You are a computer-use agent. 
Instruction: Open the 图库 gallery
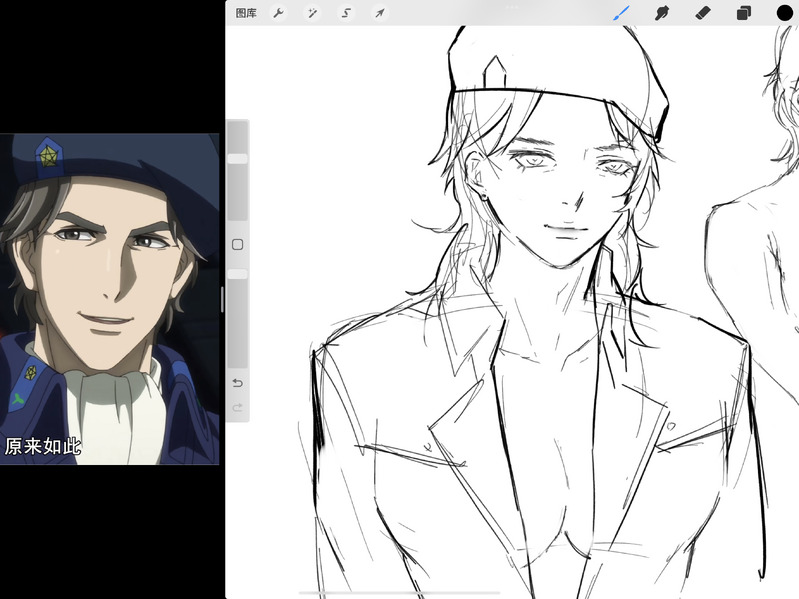click(246, 13)
